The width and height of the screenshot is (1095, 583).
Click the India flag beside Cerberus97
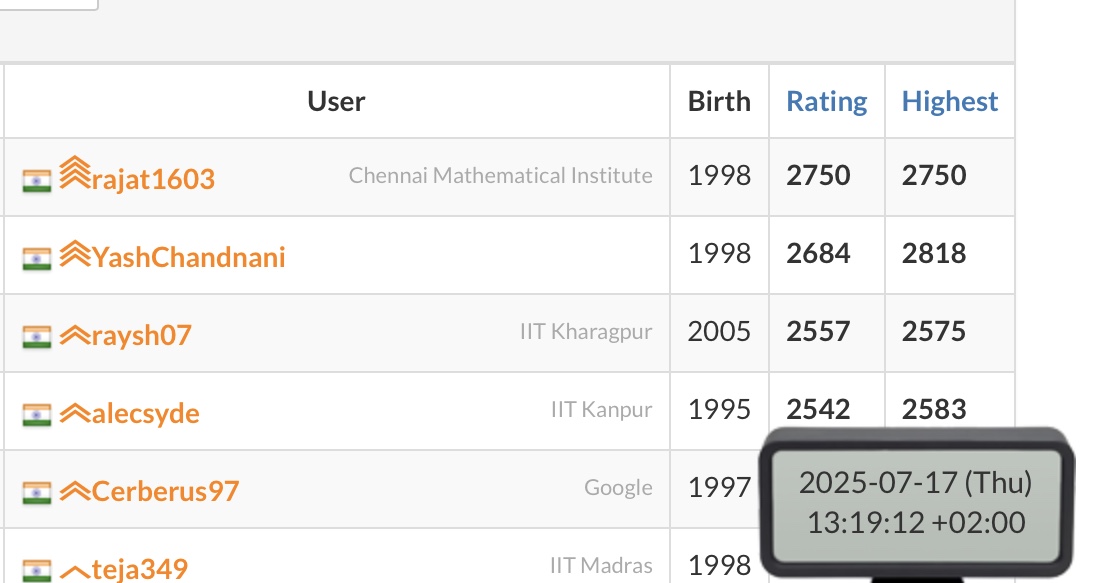pyautogui.click(x=36, y=494)
